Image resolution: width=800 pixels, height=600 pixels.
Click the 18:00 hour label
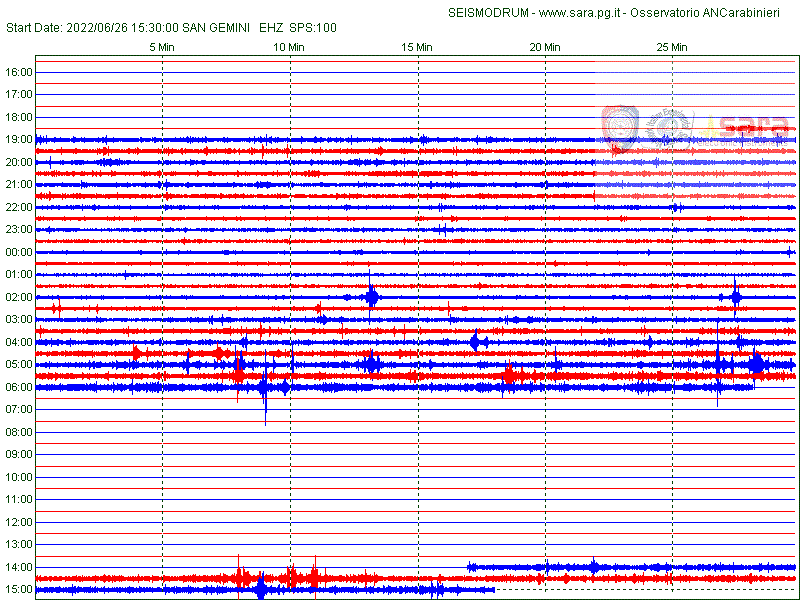click(19, 117)
